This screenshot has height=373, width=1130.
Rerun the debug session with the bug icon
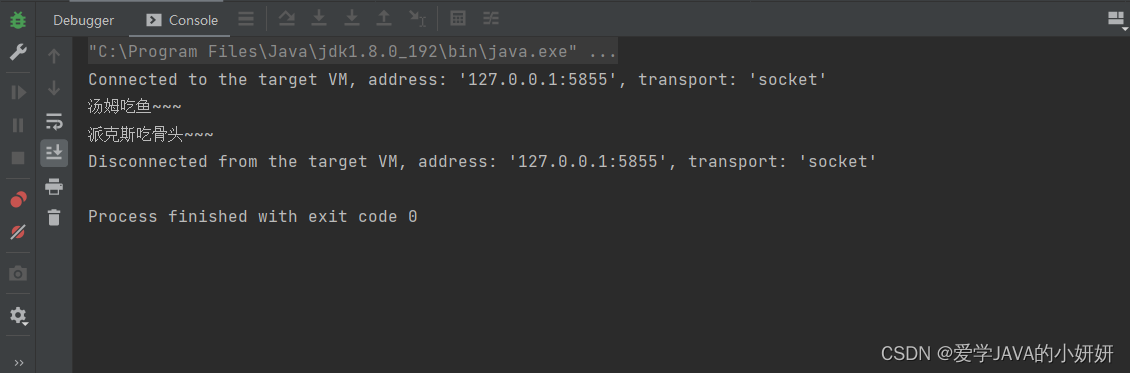coord(18,20)
